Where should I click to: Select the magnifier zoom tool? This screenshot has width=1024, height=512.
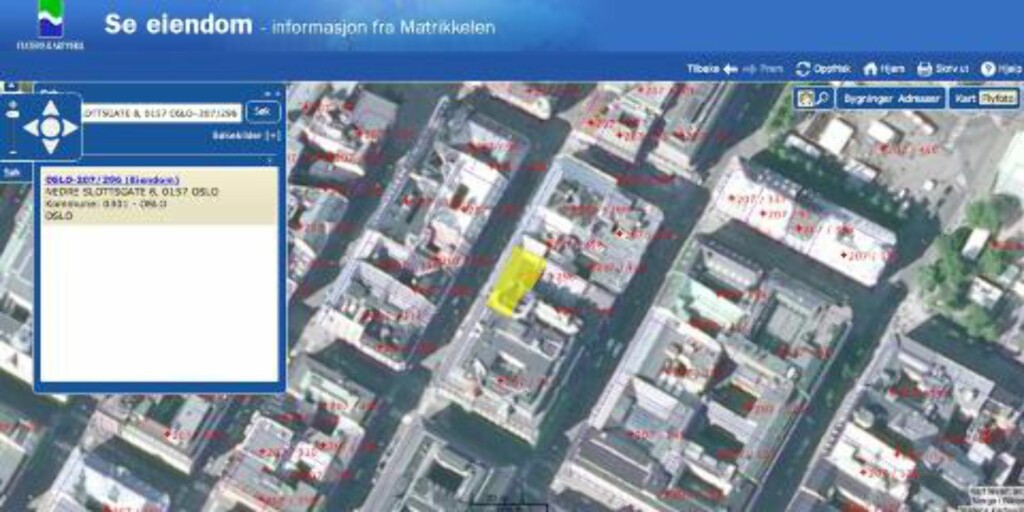coord(823,99)
